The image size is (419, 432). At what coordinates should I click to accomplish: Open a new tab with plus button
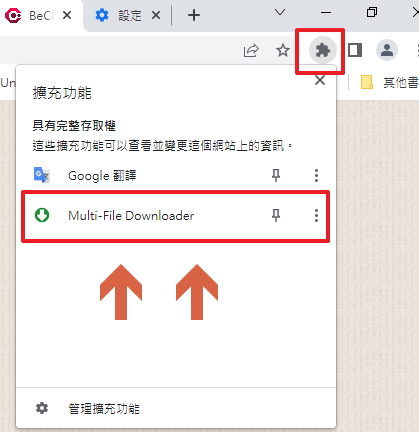(x=194, y=15)
